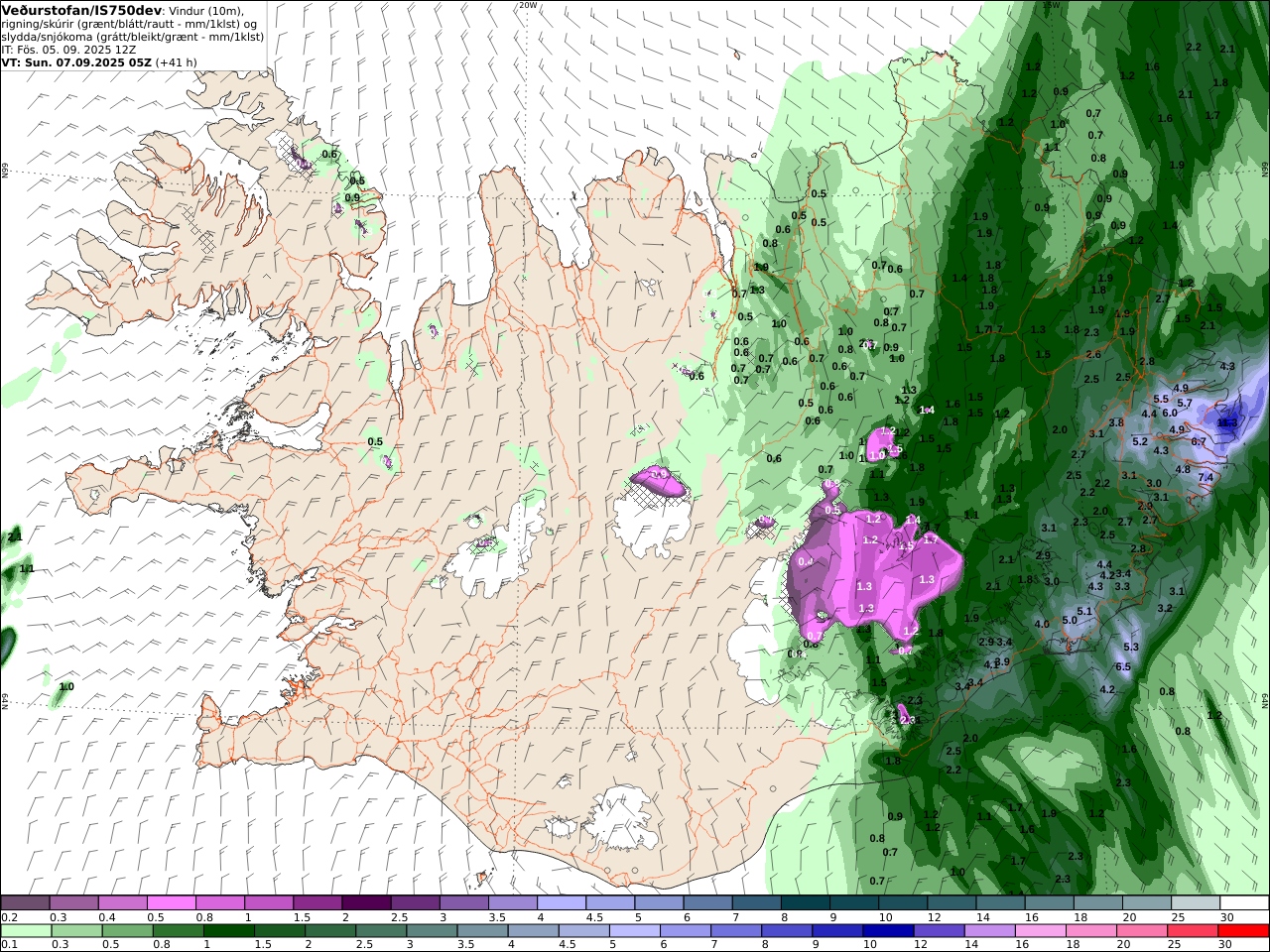Screen dimensions: 1270x952
Task: Pick the bright pink 0.5 swatch in the top legend row
Action: pos(171,903)
